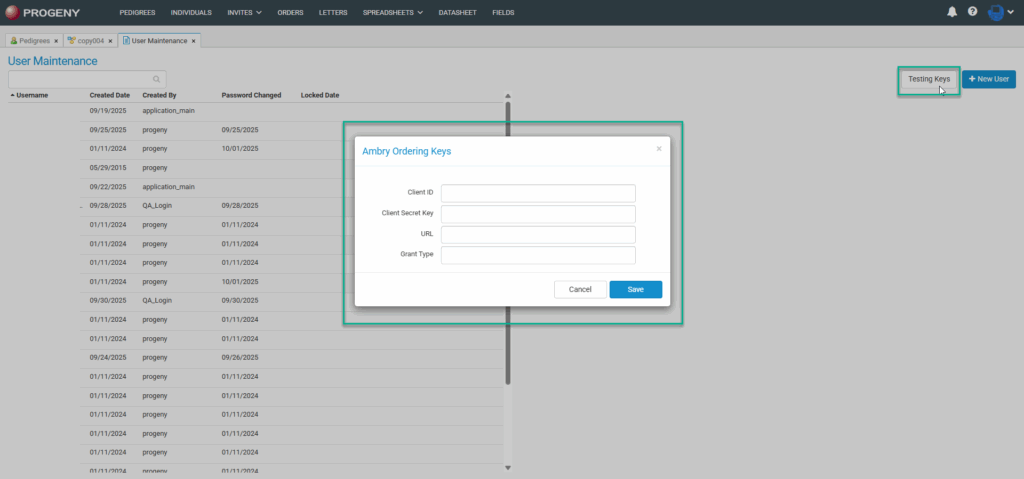Image resolution: width=1024 pixels, height=479 pixels.
Task: Click the search magnifier icon
Action: click(157, 78)
